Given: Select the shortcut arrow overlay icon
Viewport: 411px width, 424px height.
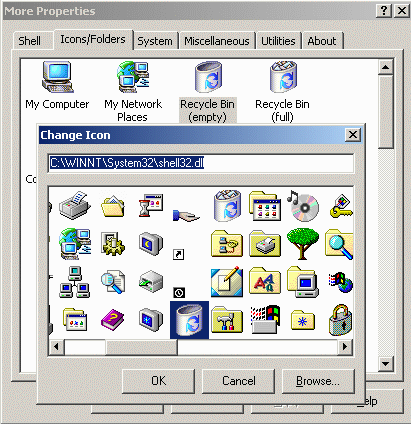Looking at the screenshot, I should coord(178,255).
